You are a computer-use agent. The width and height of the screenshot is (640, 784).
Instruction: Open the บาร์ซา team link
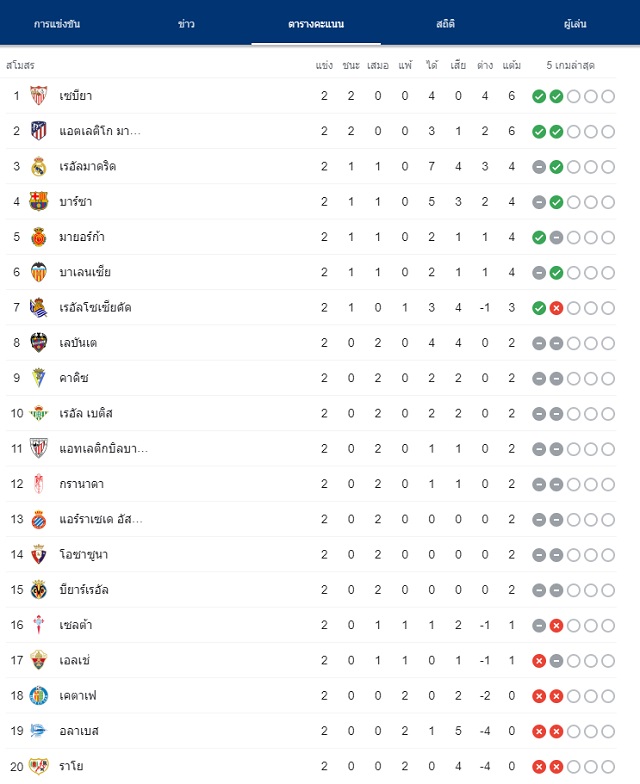click(76, 202)
